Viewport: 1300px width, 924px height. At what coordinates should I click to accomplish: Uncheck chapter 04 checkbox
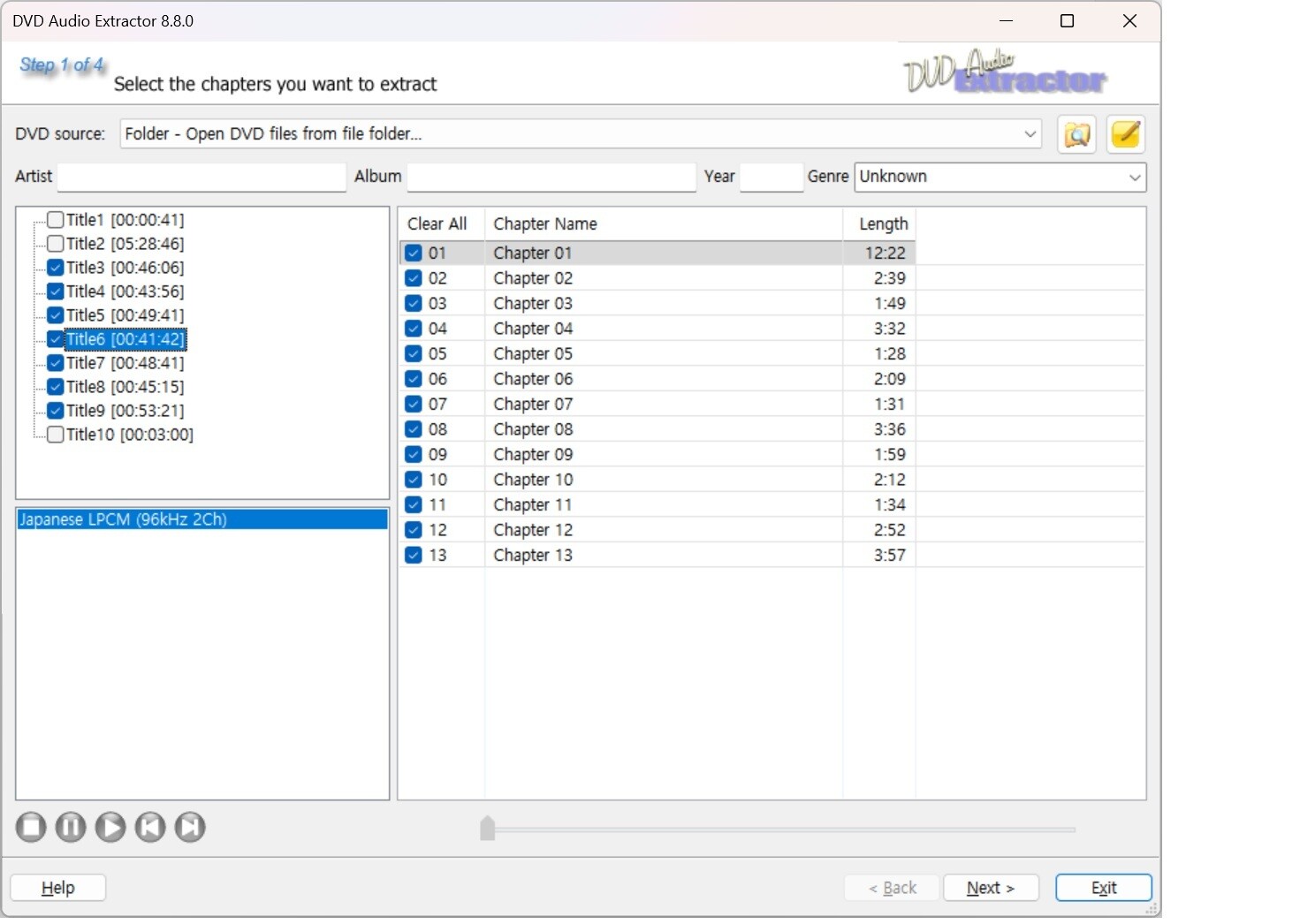pyautogui.click(x=413, y=329)
